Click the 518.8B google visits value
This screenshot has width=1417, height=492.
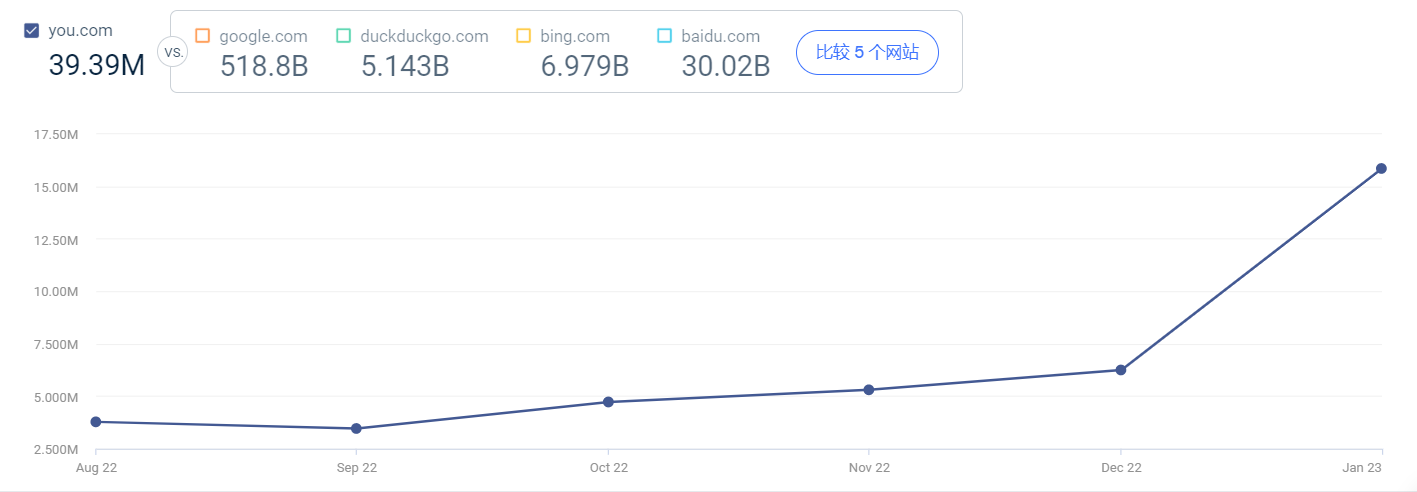tap(264, 67)
